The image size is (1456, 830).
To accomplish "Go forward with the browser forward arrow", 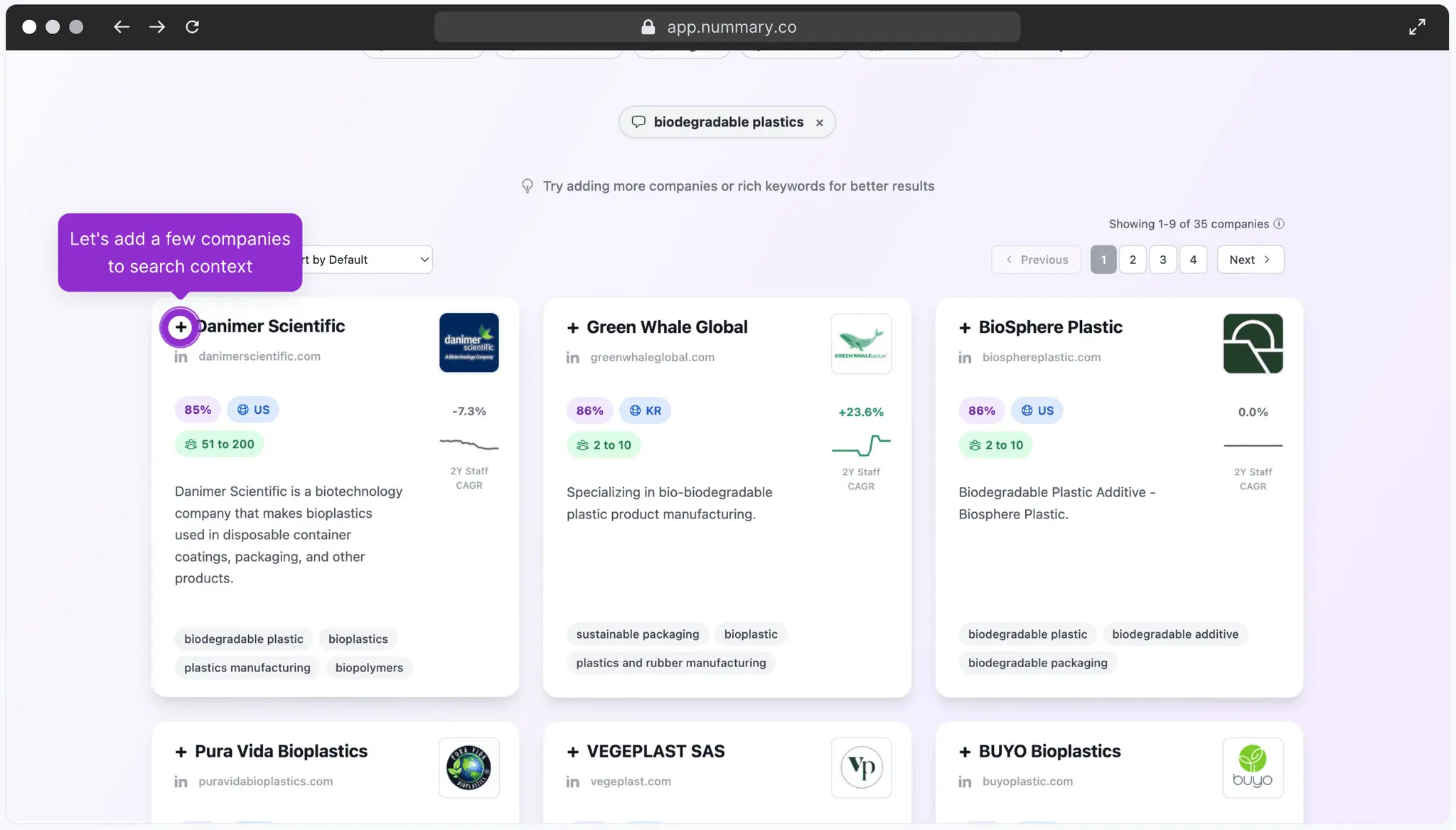I will coord(157,27).
